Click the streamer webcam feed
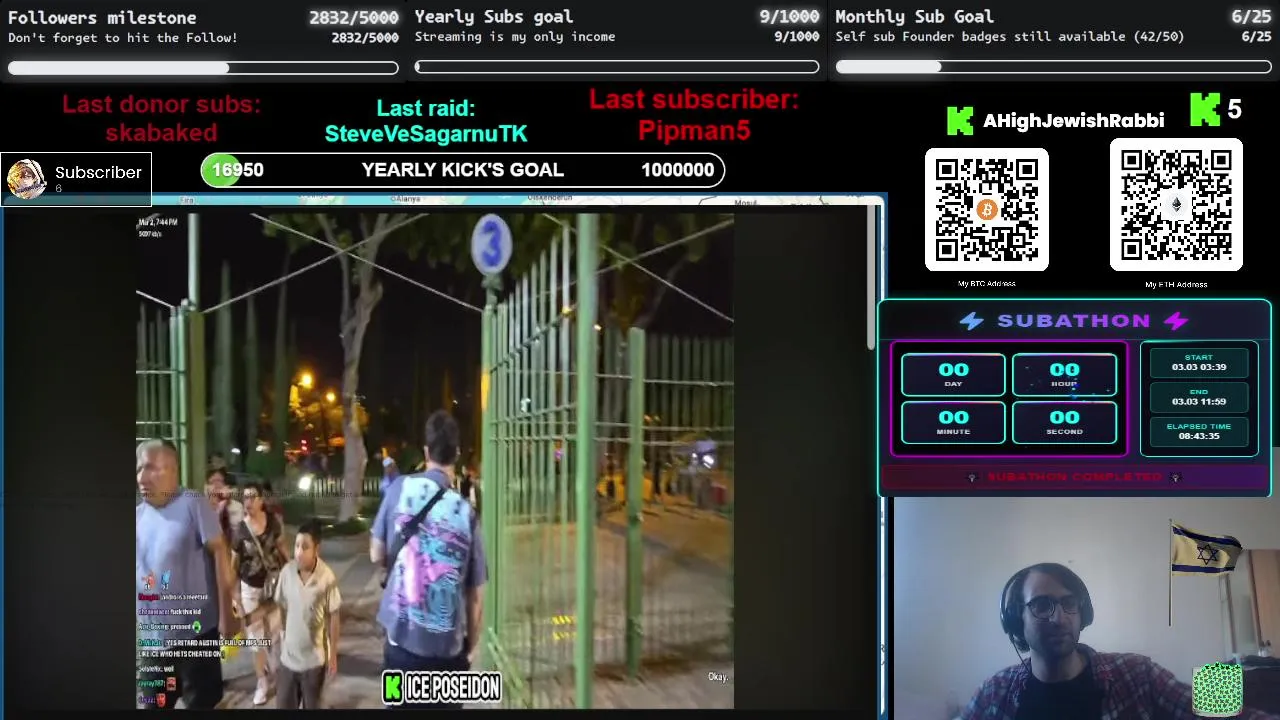Viewport: 1280px width, 720px height. (x=1084, y=608)
